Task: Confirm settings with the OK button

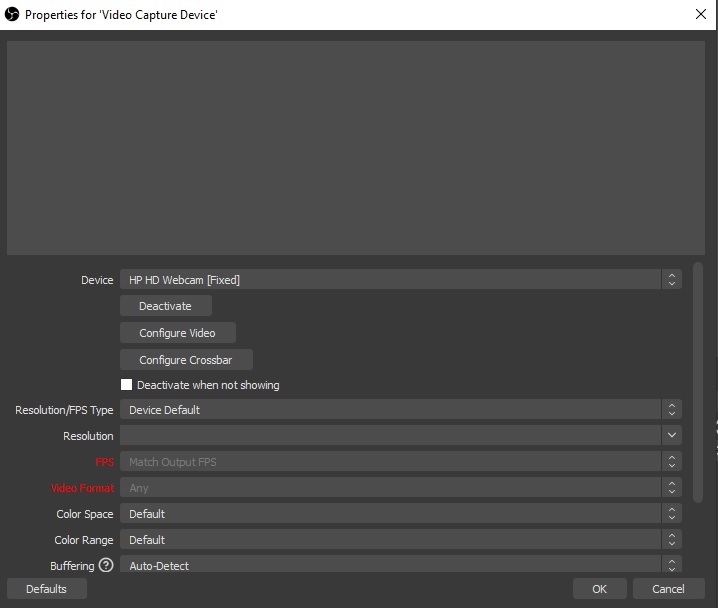Action: coord(599,589)
